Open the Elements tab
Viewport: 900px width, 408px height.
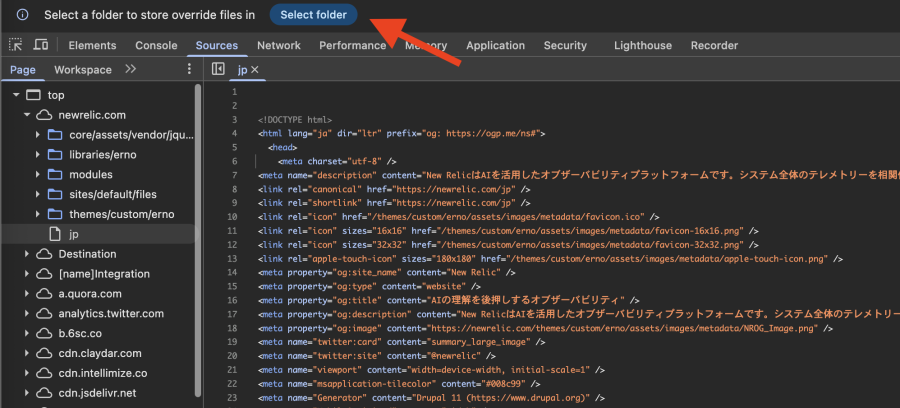92,45
